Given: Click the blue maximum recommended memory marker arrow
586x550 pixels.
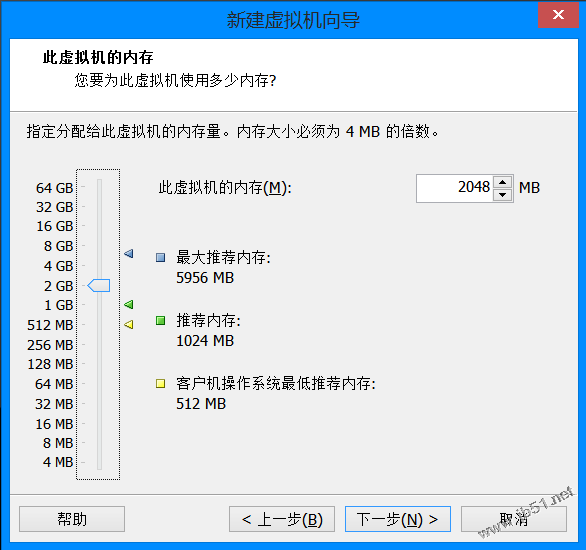Looking at the screenshot, I should pos(129,254).
